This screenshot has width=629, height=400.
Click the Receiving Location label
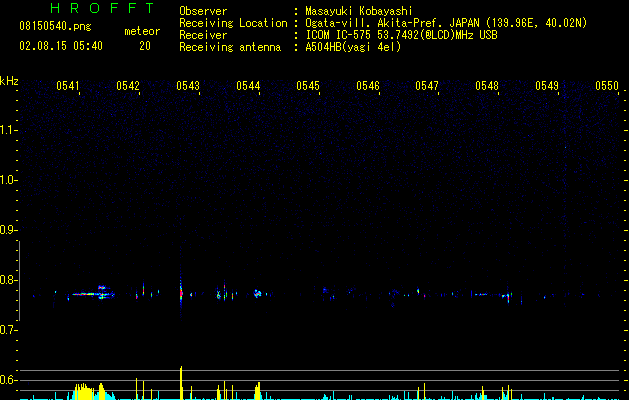(233, 23)
